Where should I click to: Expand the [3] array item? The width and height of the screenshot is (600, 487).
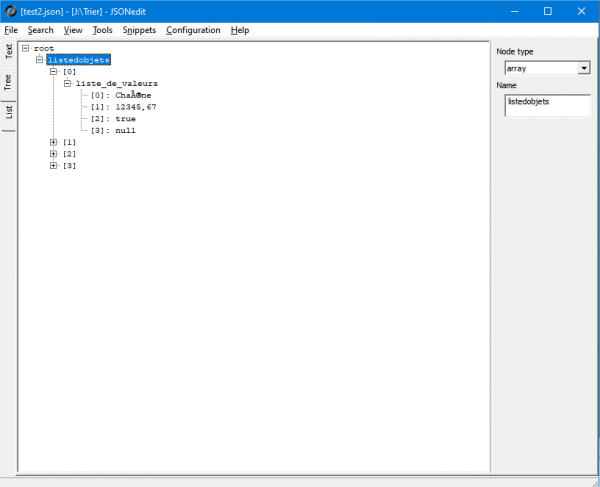click(54, 166)
